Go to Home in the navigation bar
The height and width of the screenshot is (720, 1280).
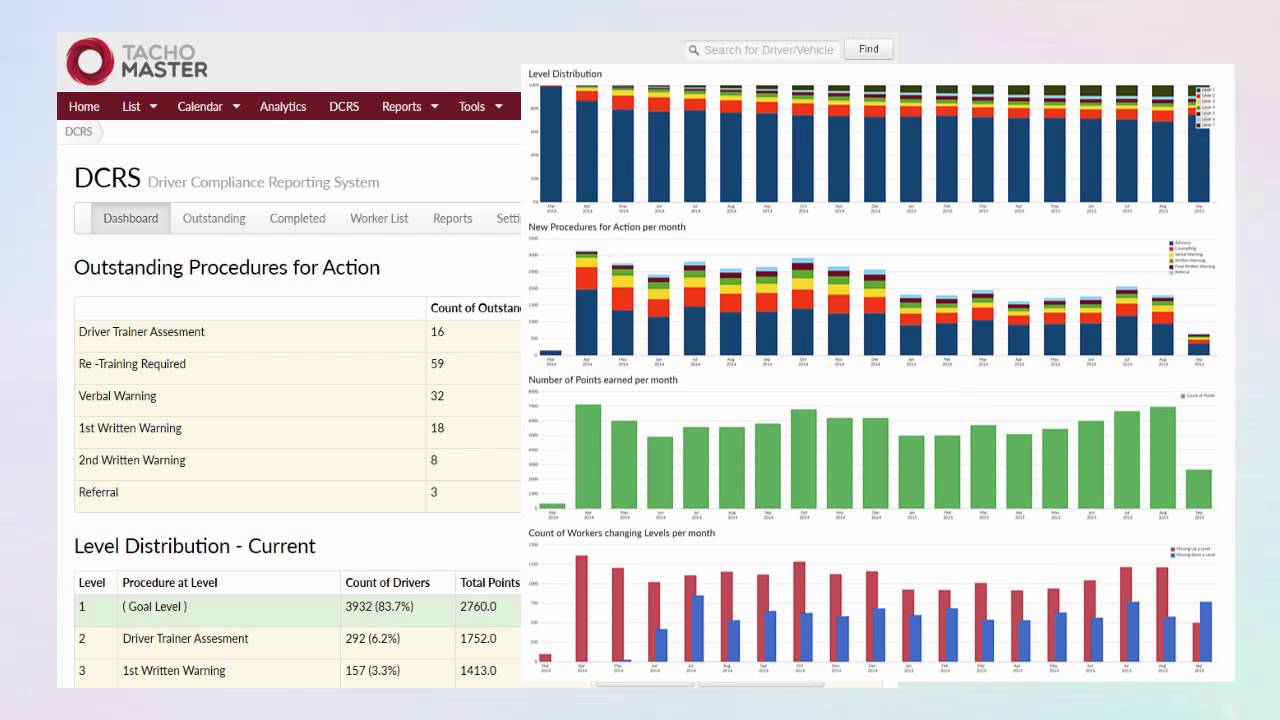point(84,107)
